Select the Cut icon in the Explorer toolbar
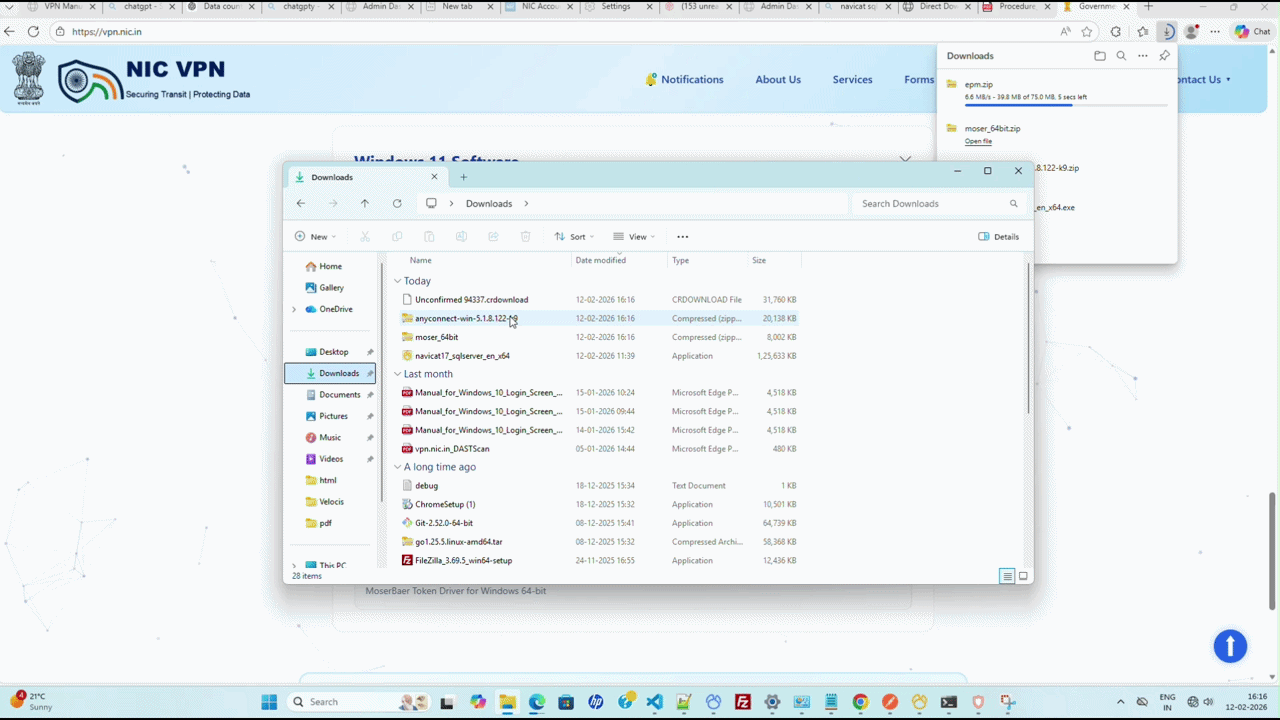Image resolution: width=1280 pixels, height=720 pixels. pyautogui.click(x=365, y=236)
